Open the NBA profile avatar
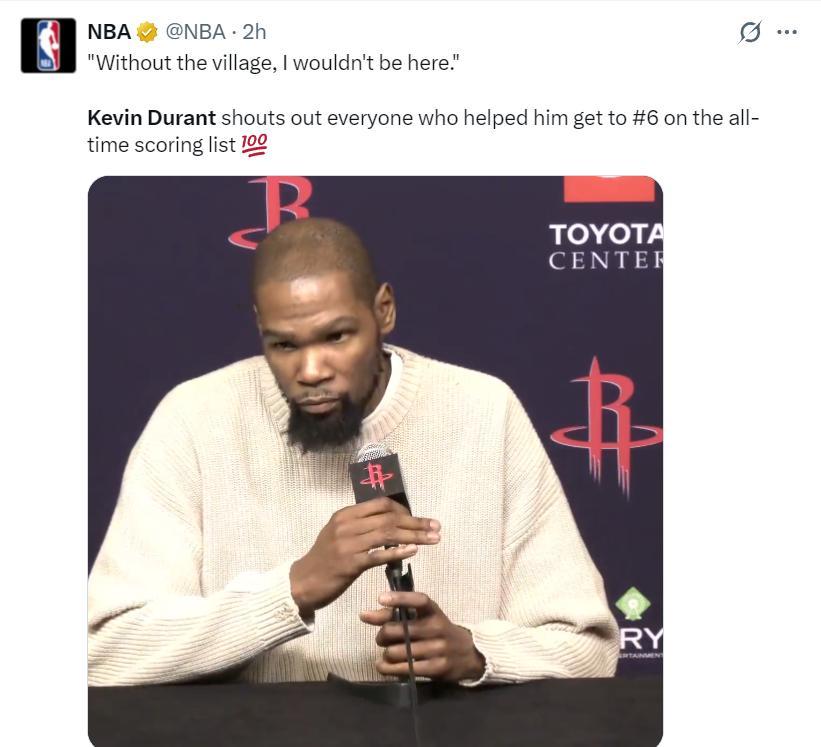821x747 pixels. (x=48, y=46)
